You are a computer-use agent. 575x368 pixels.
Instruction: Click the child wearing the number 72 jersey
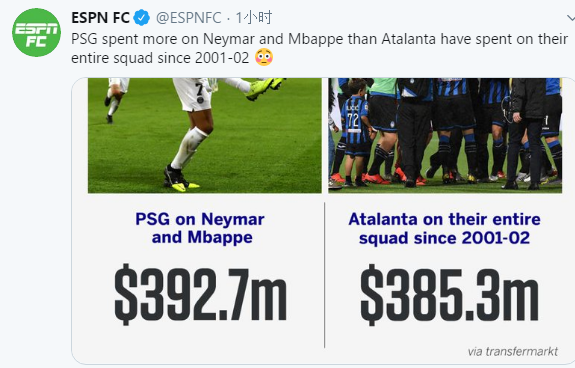tap(356, 132)
